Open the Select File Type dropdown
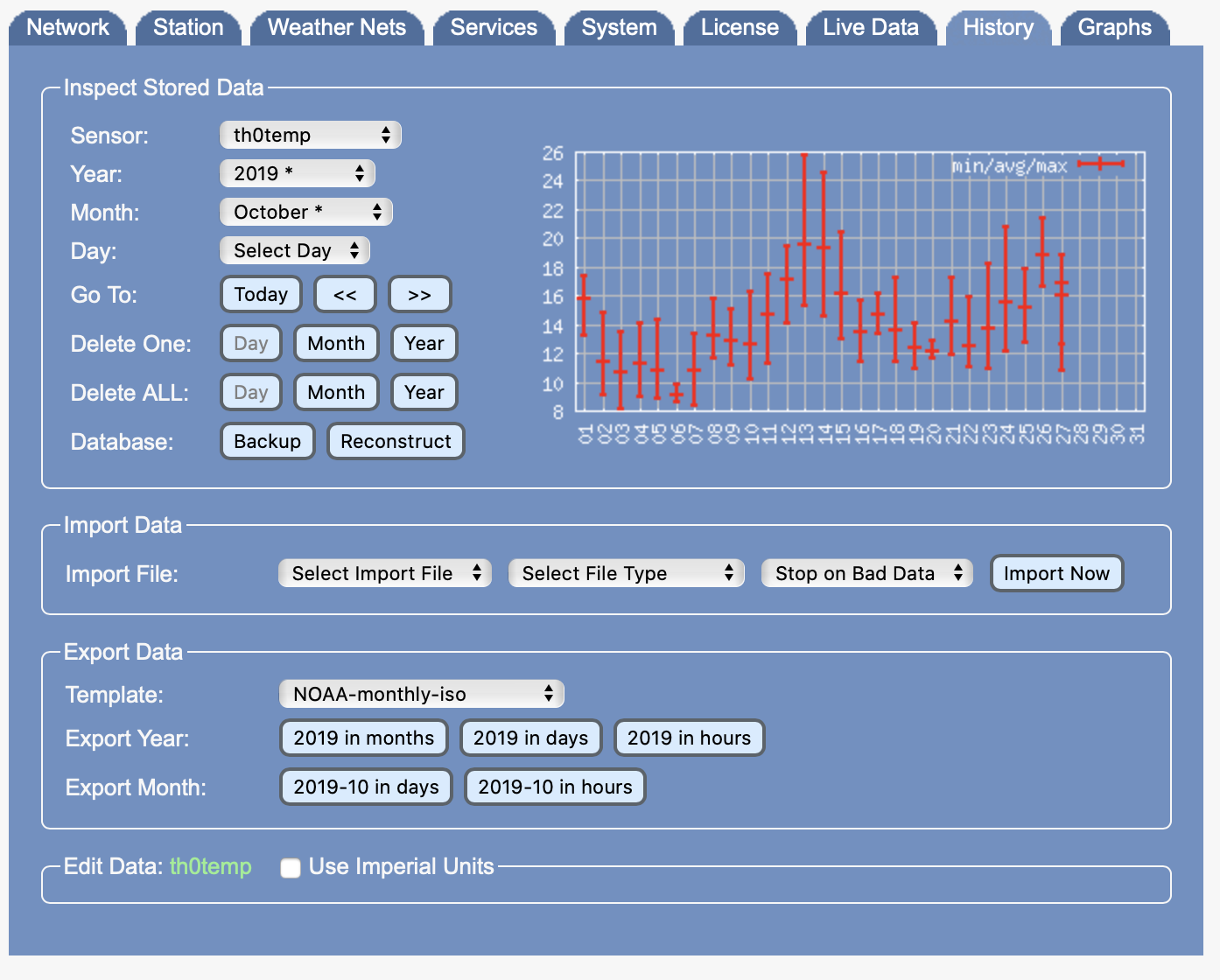The width and height of the screenshot is (1220, 980). [626, 573]
